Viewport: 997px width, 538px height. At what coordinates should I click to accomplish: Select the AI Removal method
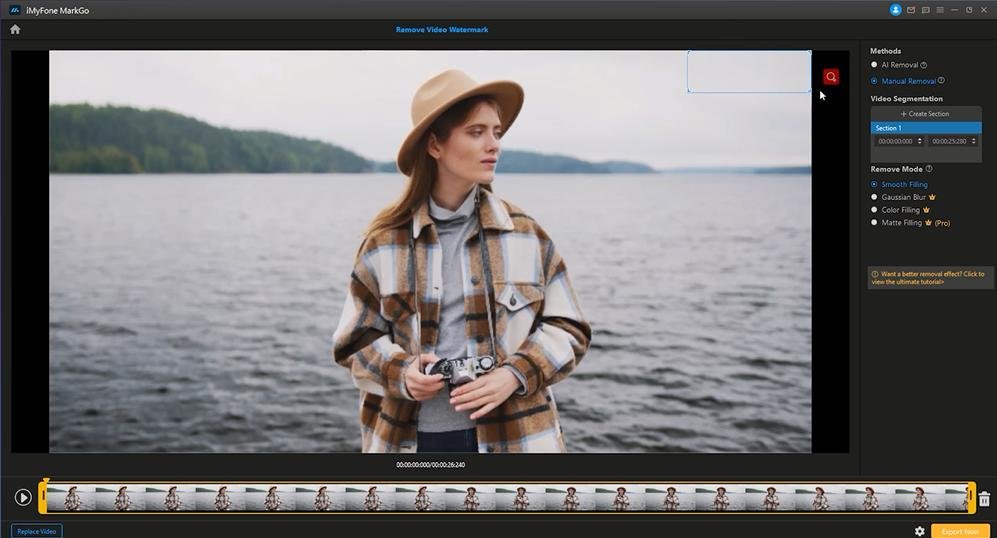(874, 65)
